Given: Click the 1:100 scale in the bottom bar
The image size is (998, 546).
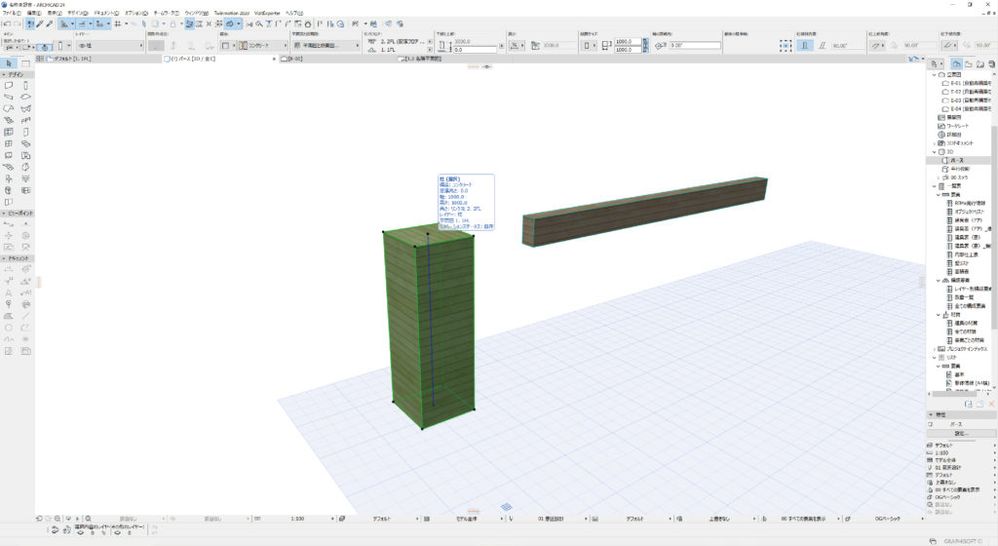Looking at the screenshot, I should pos(298,519).
